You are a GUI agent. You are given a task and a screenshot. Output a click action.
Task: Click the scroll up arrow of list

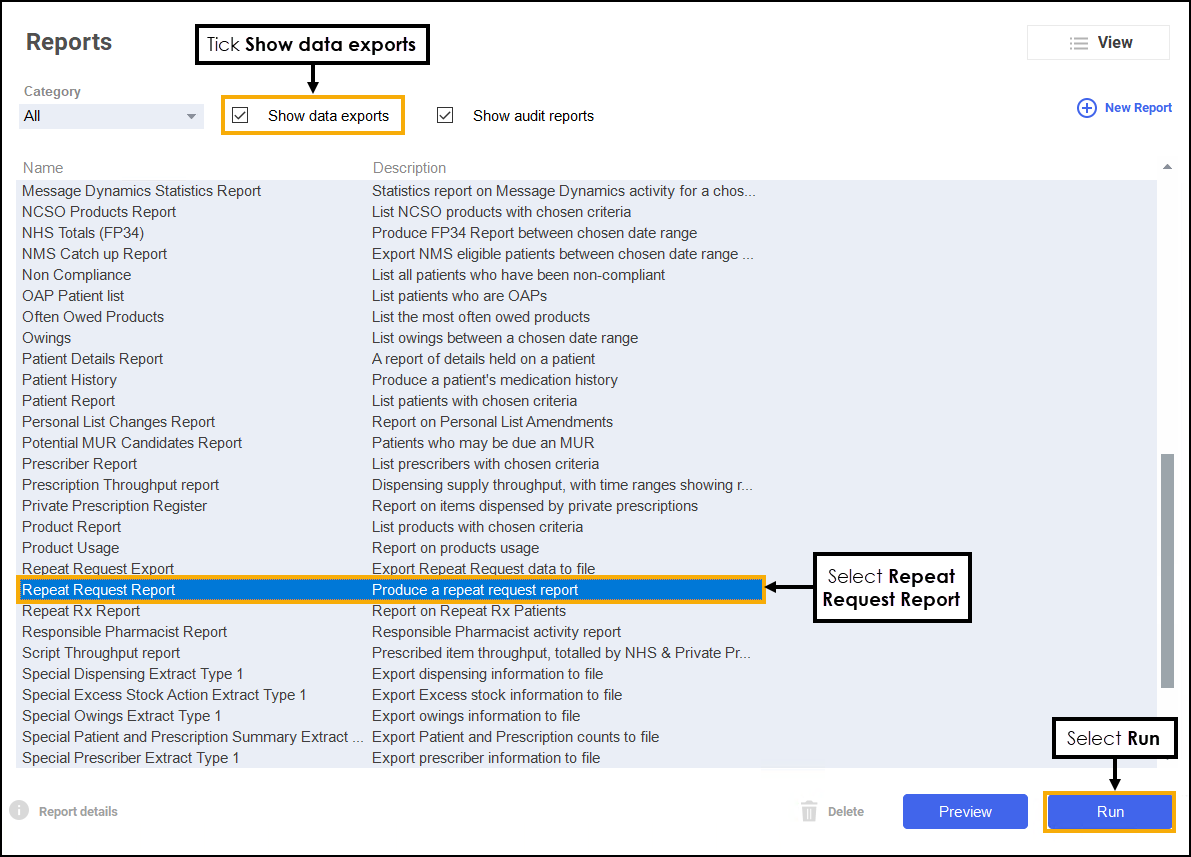click(1166, 167)
